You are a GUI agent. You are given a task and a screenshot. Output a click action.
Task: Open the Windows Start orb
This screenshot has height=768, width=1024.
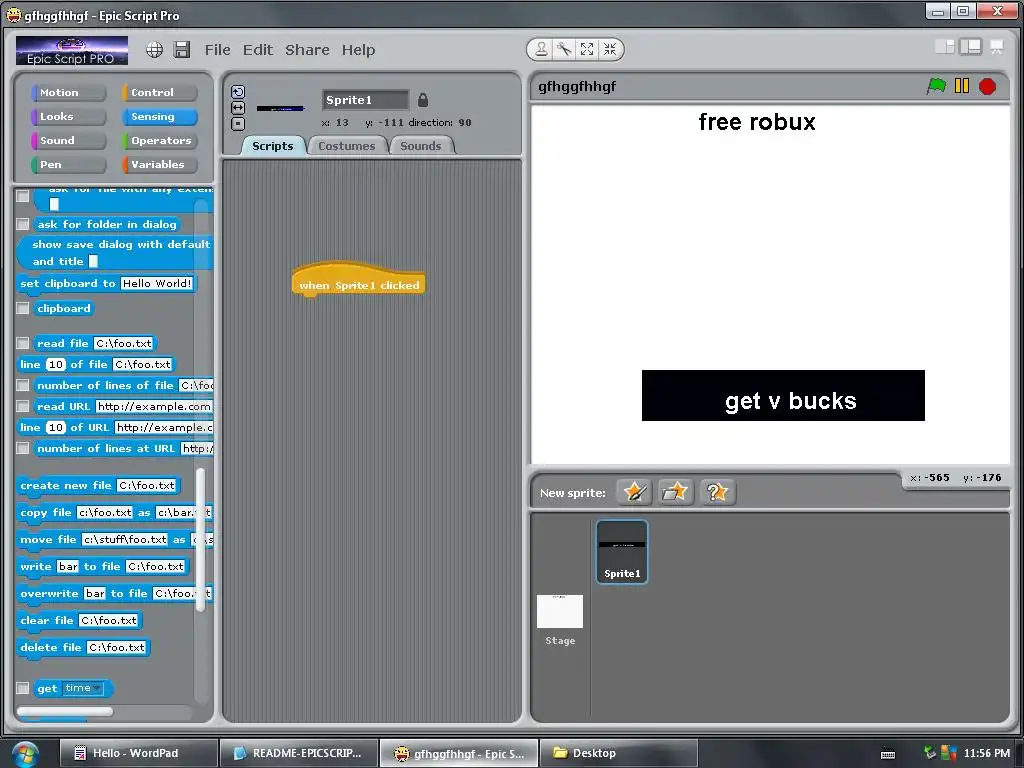[25, 754]
